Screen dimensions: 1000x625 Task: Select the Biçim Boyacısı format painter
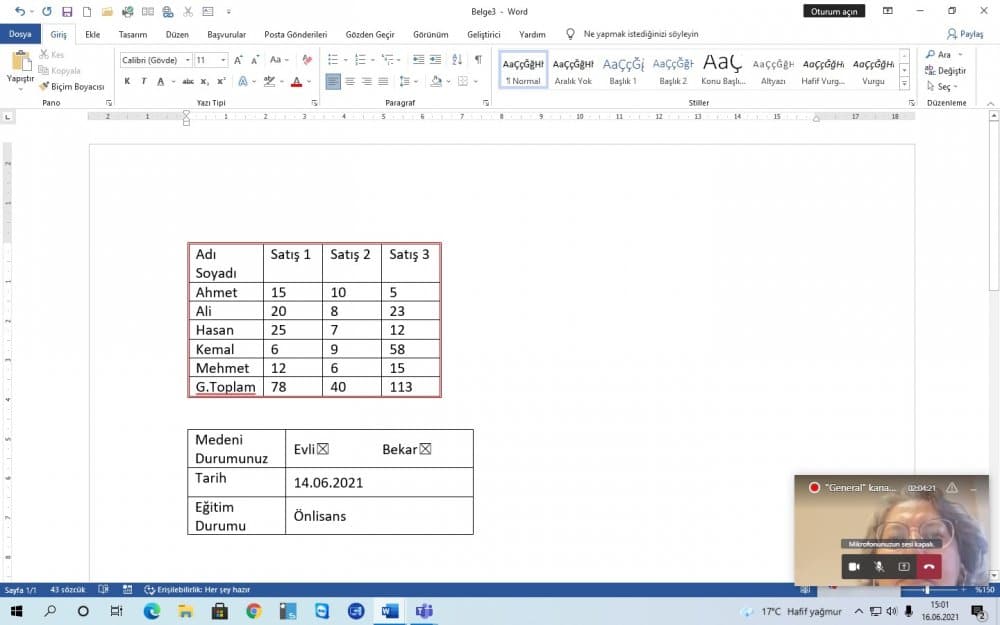71,86
